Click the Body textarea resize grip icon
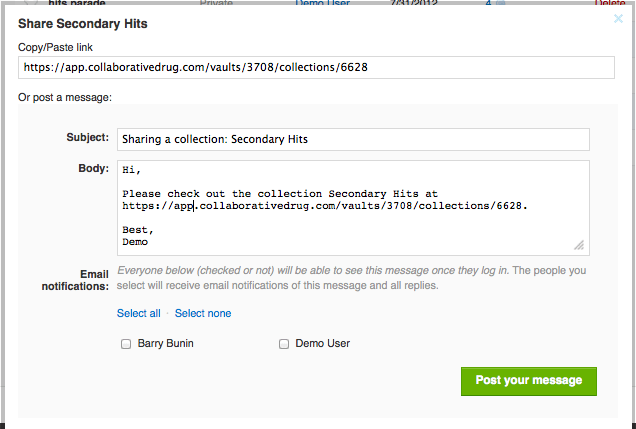 [x=579, y=245]
